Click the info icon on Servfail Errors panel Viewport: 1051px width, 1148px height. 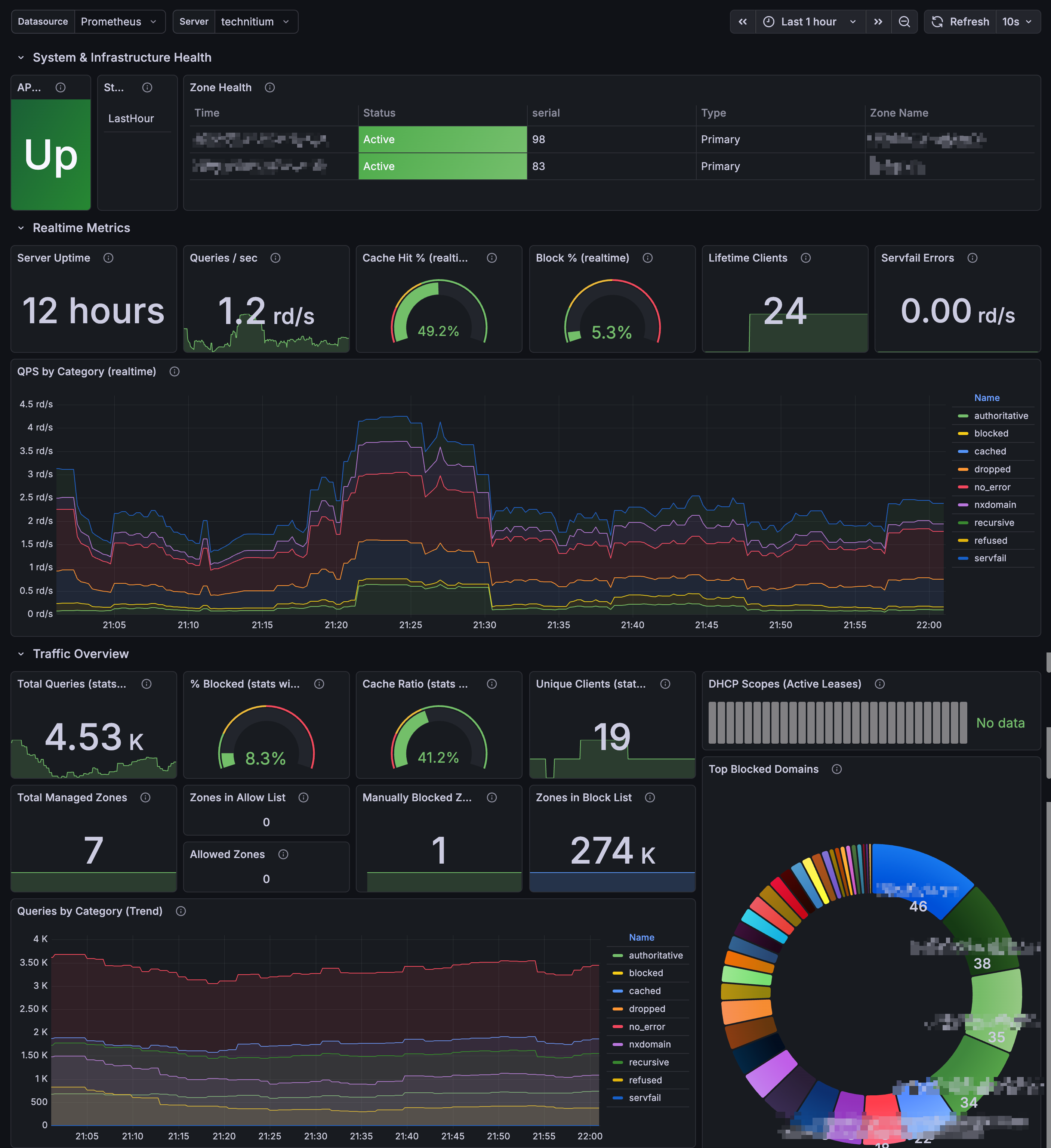(973, 258)
